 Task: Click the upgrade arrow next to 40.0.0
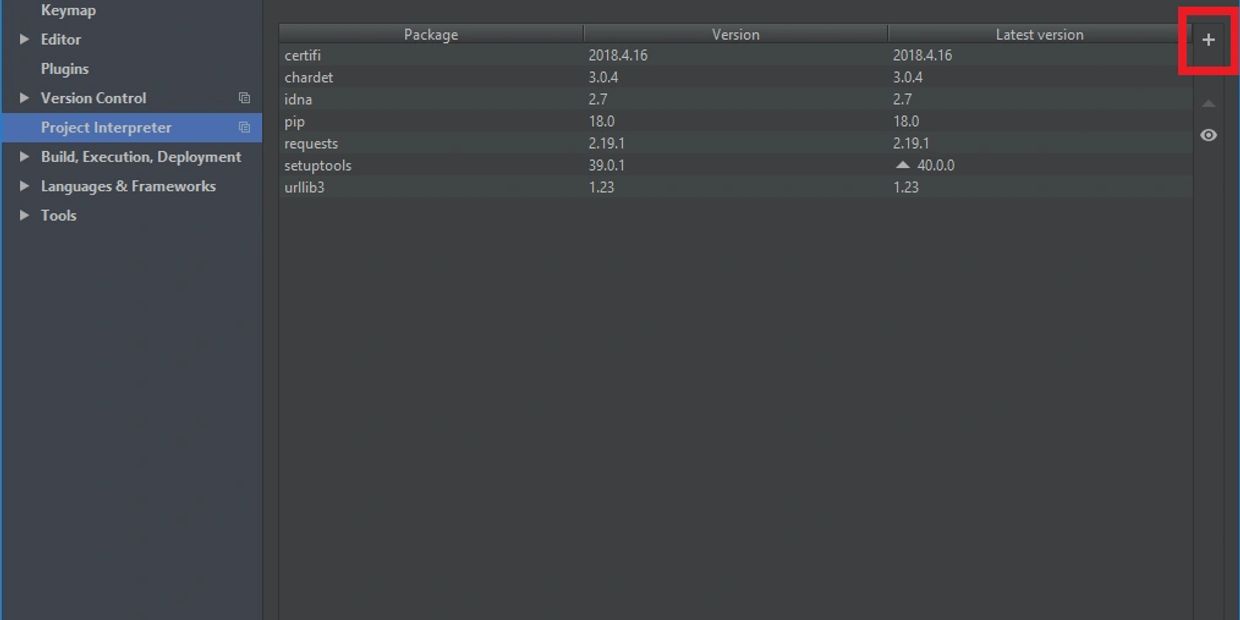click(903, 165)
